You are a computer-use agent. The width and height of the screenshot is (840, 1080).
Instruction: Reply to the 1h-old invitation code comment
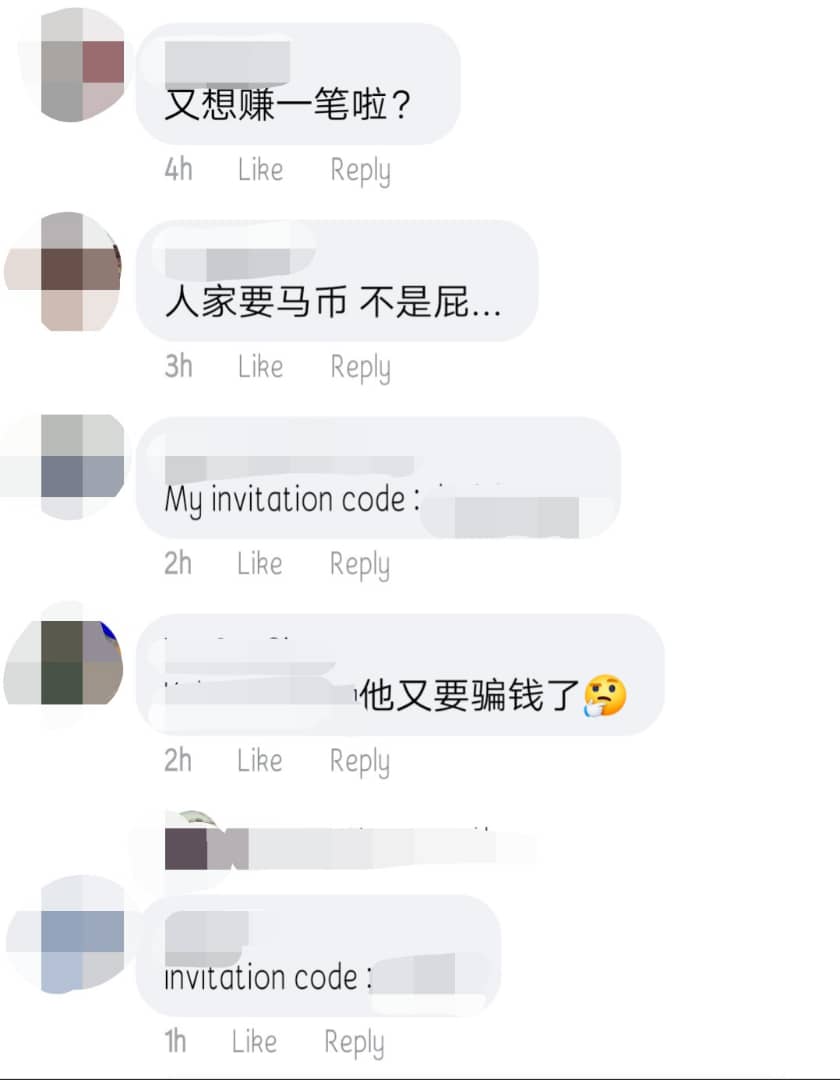[354, 1043]
